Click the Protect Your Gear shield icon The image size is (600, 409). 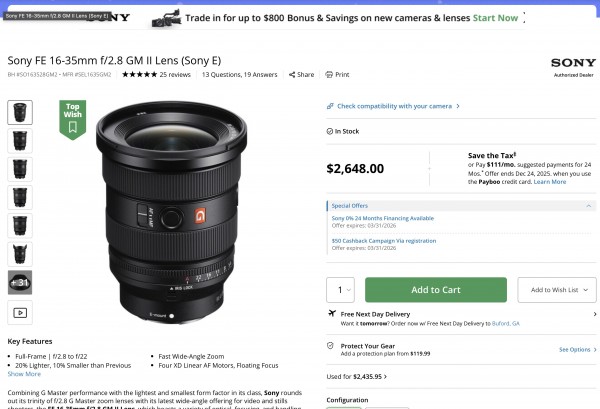pos(332,345)
